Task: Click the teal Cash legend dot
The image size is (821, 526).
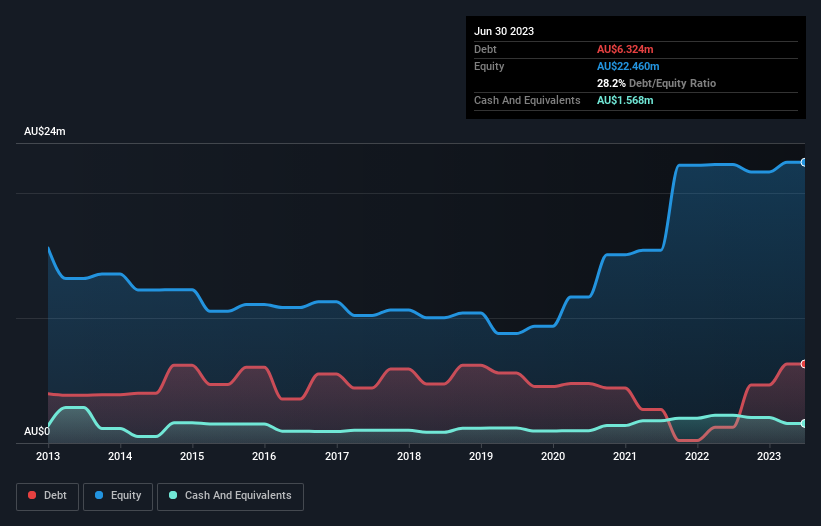Action: click(x=173, y=495)
